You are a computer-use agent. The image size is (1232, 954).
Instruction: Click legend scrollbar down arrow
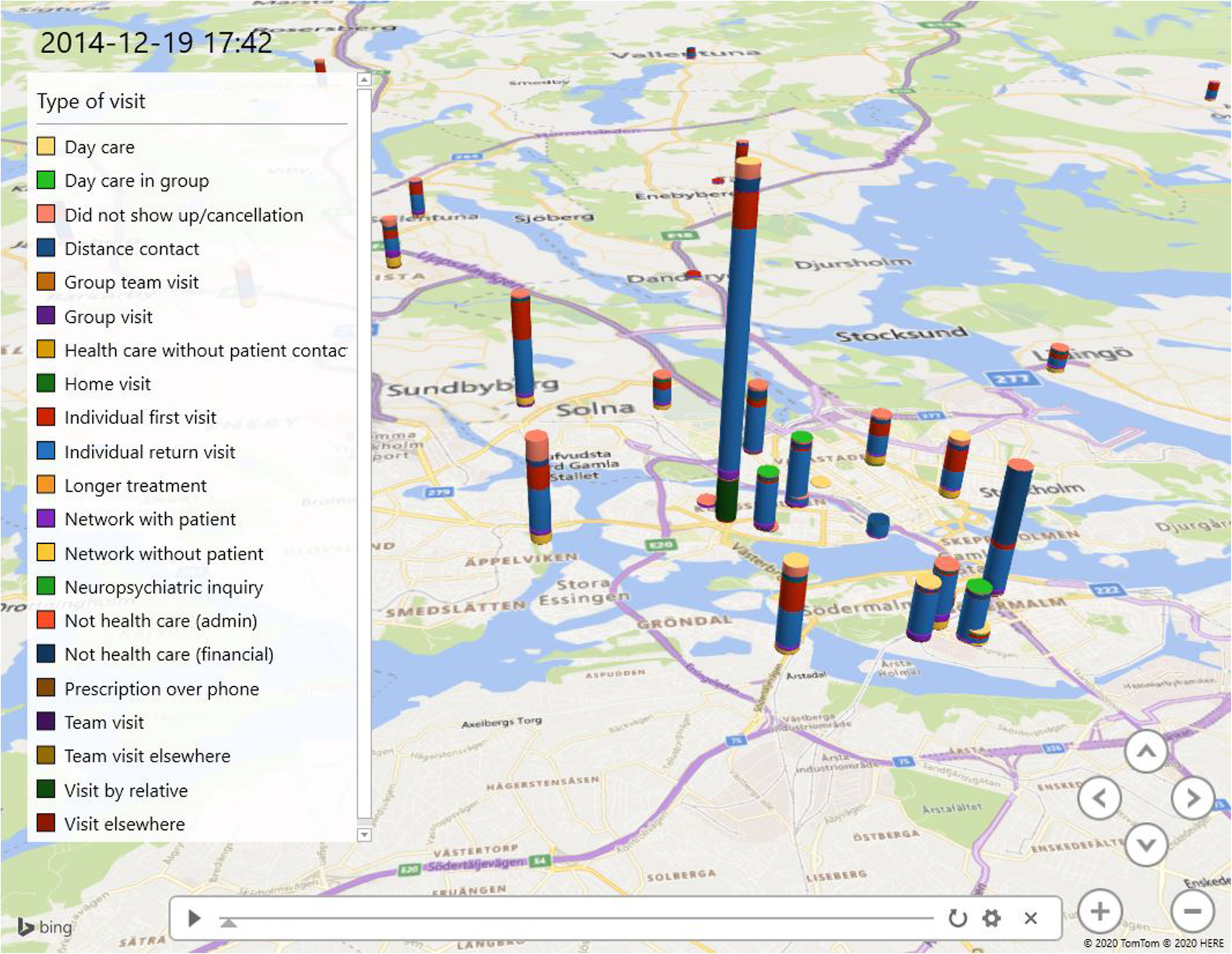coord(364,835)
